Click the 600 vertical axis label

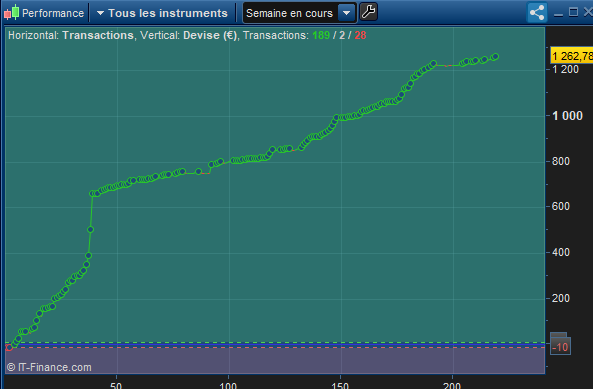pyautogui.click(x=560, y=206)
